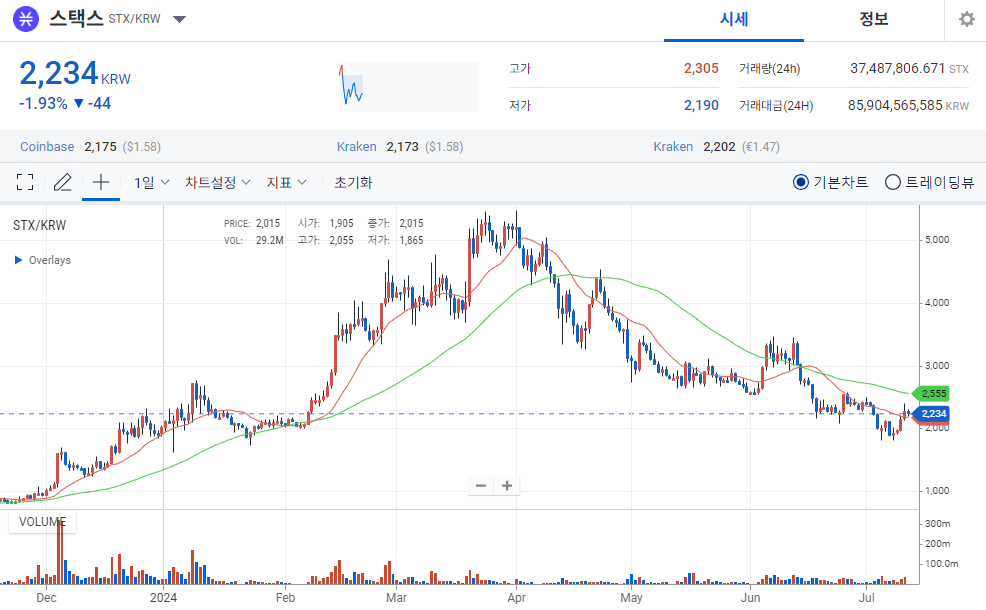Click the Coinbase price link
Image resolution: width=986 pixels, height=610 pixels.
tap(46, 146)
